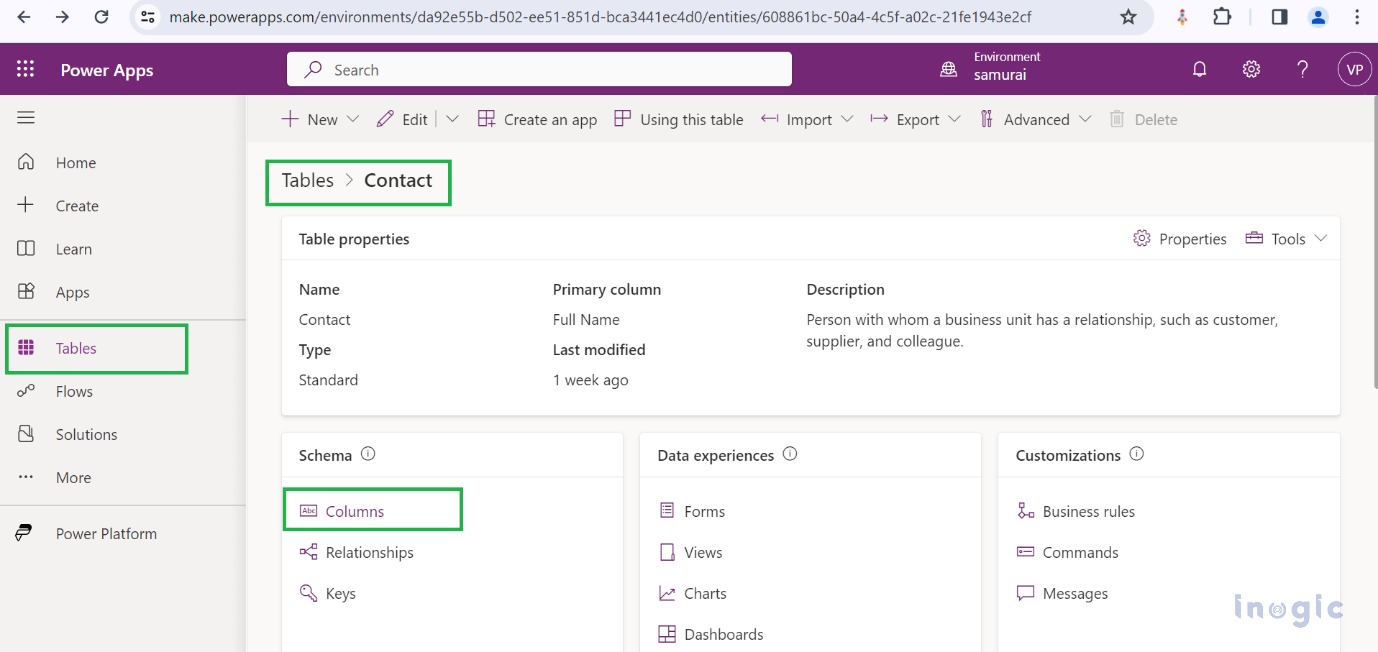Click New in the command bar
The height and width of the screenshot is (652, 1378).
[309, 119]
